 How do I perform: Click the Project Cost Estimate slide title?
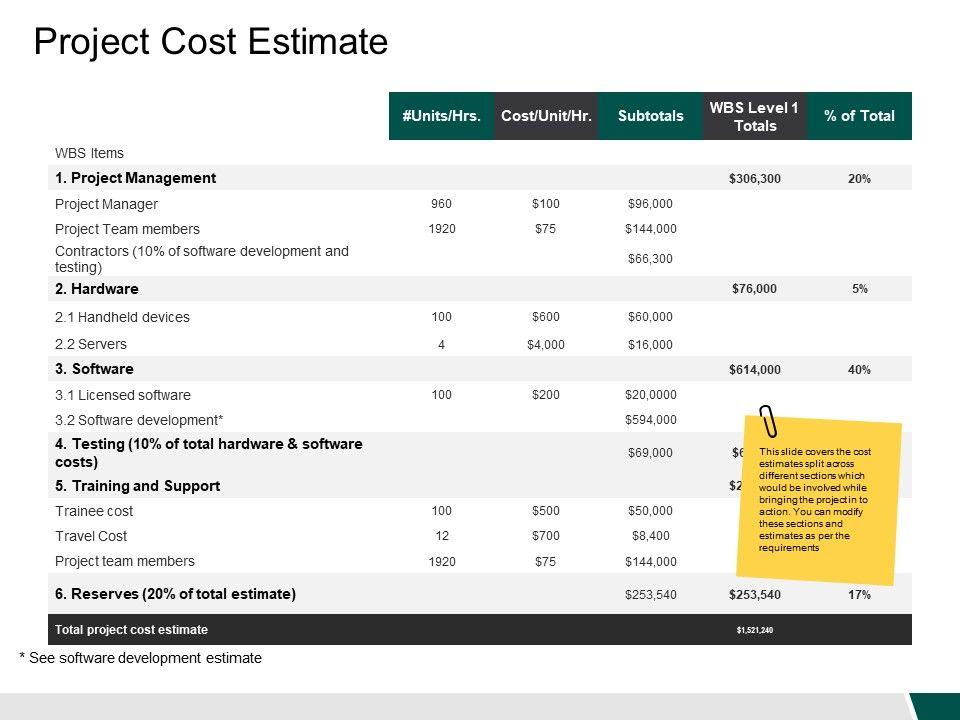point(210,42)
